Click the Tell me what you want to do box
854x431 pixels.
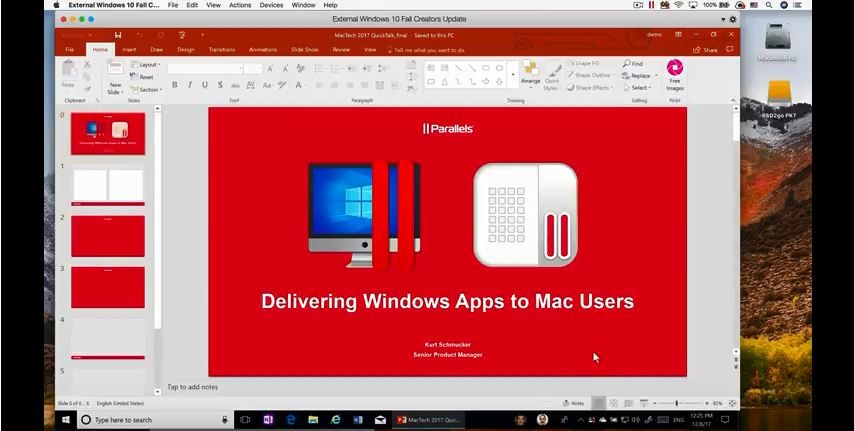tap(426, 50)
